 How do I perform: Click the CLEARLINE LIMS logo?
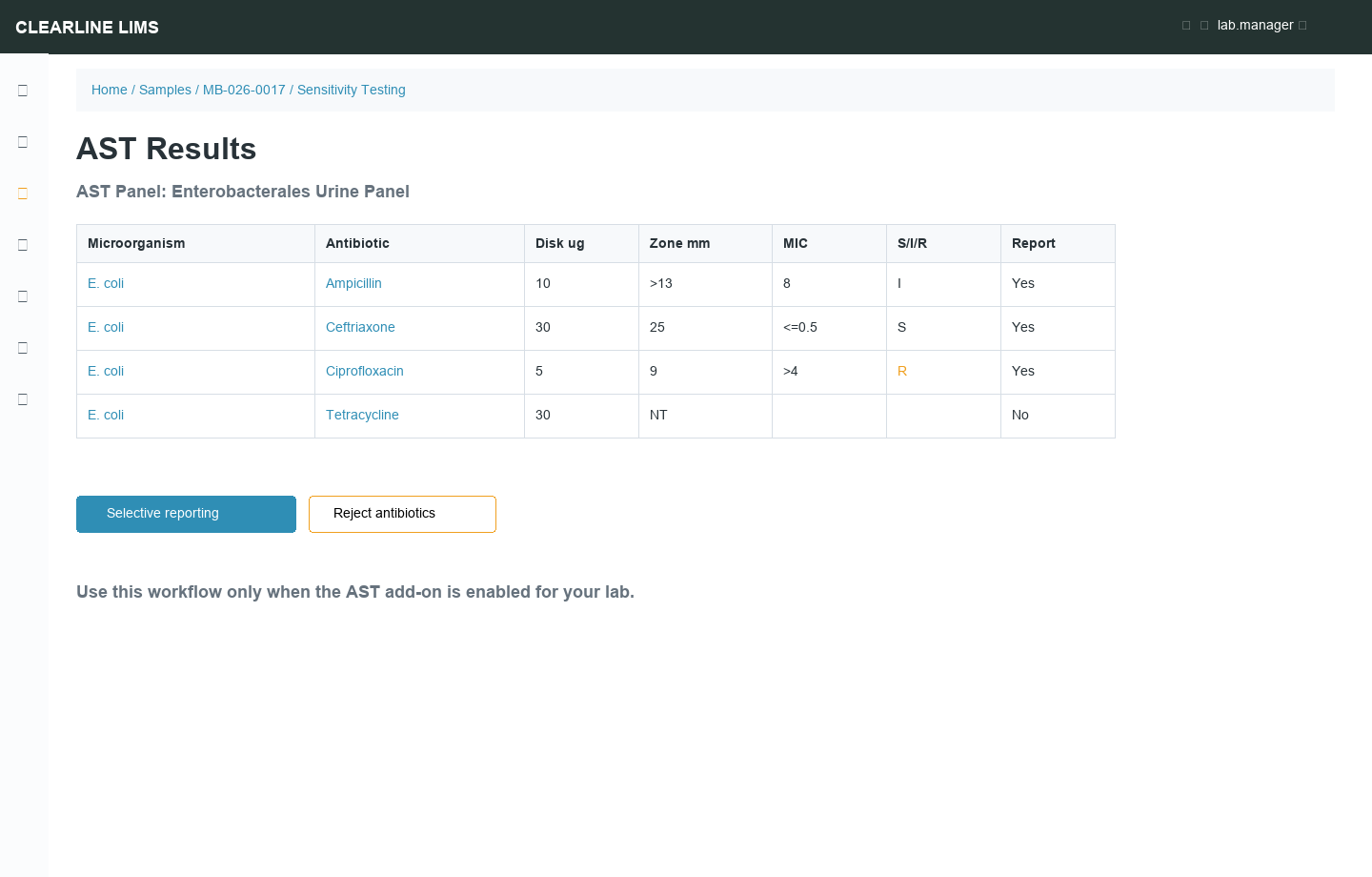pyautogui.click(x=87, y=28)
